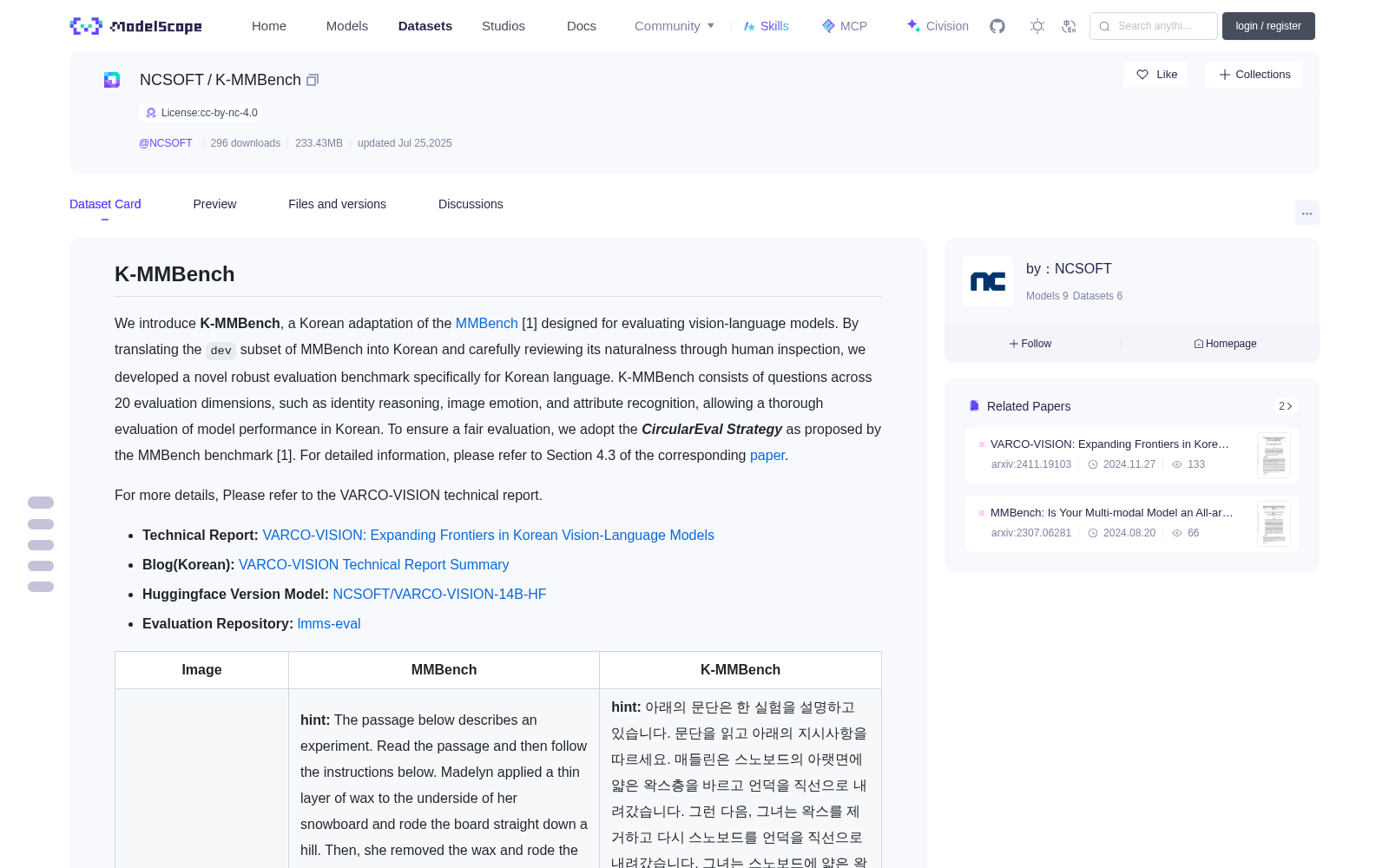Open the @NCSOFT owner link
The width and height of the screenshot is (1389, 868).
tap(166, 143)
